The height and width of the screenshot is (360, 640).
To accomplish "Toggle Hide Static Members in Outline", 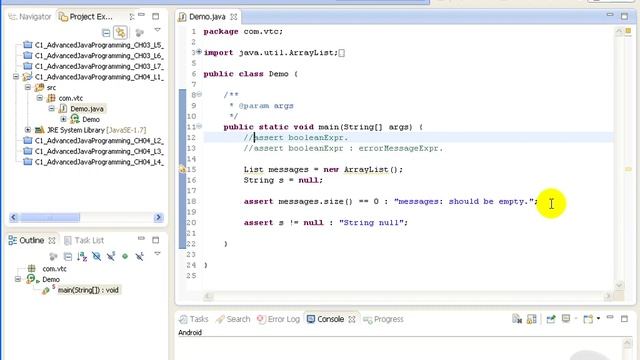I will tap(111, 256).
